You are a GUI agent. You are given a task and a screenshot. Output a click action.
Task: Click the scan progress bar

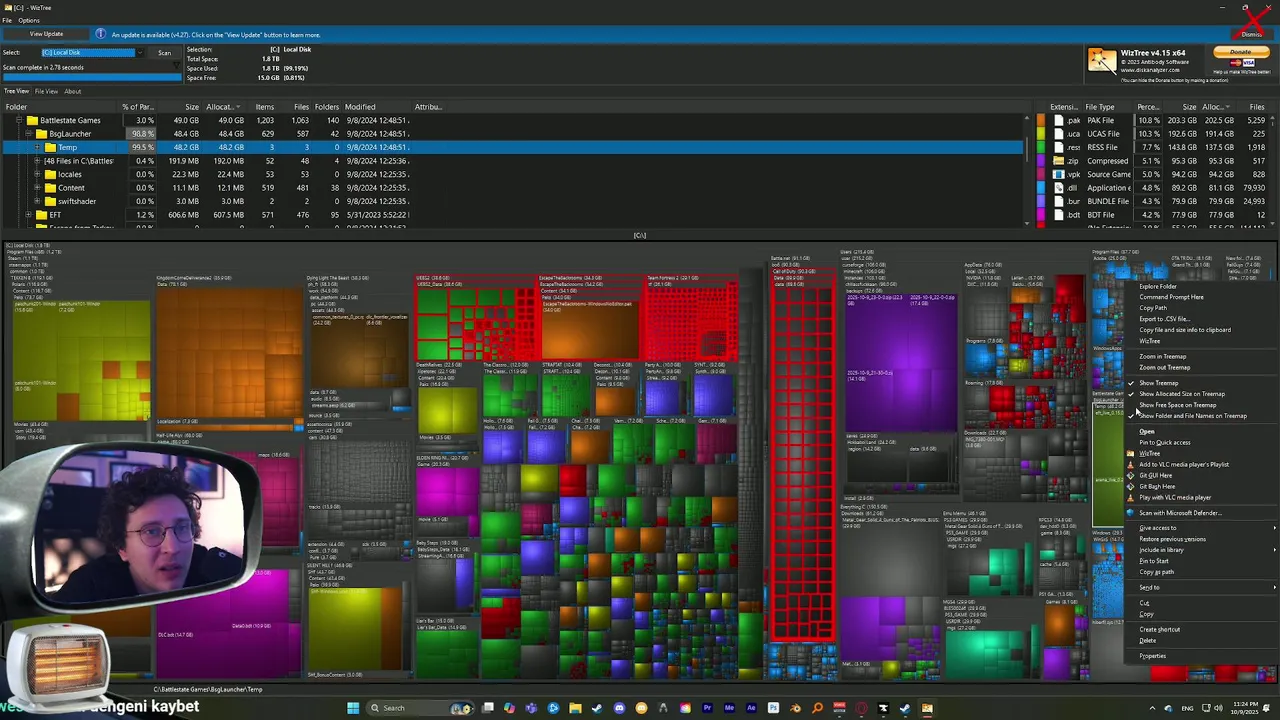[91, 77]
